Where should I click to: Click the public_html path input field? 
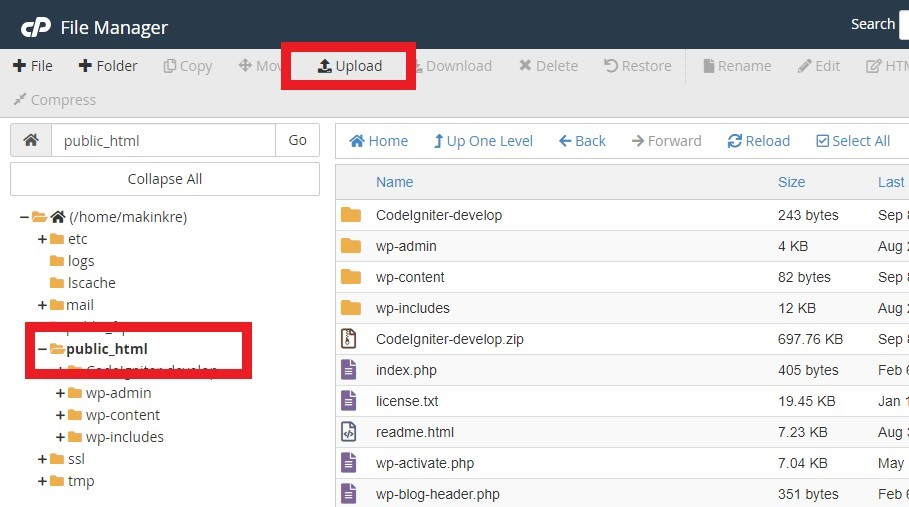pyautogui.click(x=163, y=140)
